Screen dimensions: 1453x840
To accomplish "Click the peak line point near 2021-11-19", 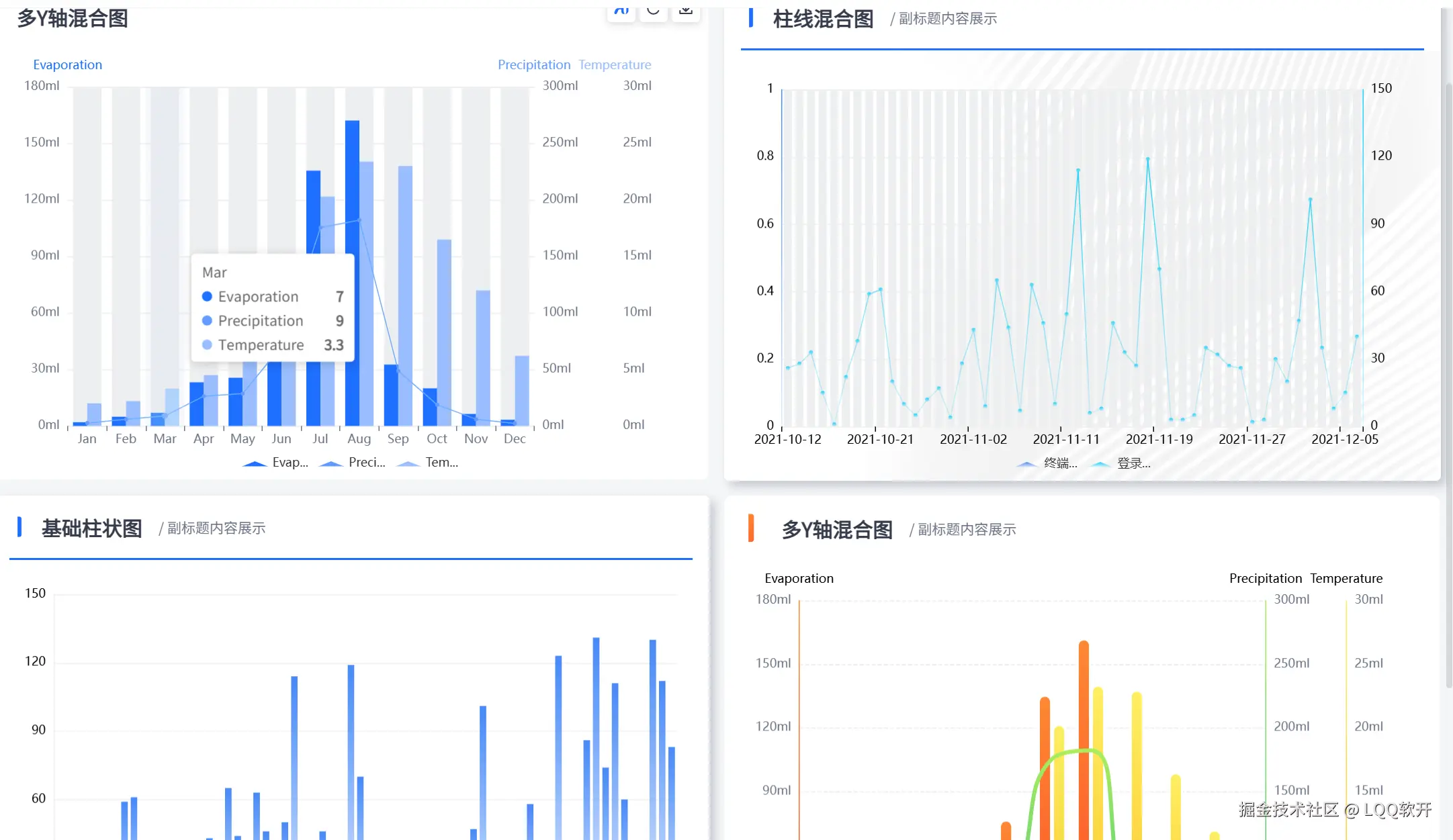I will tap(1147, 159).
